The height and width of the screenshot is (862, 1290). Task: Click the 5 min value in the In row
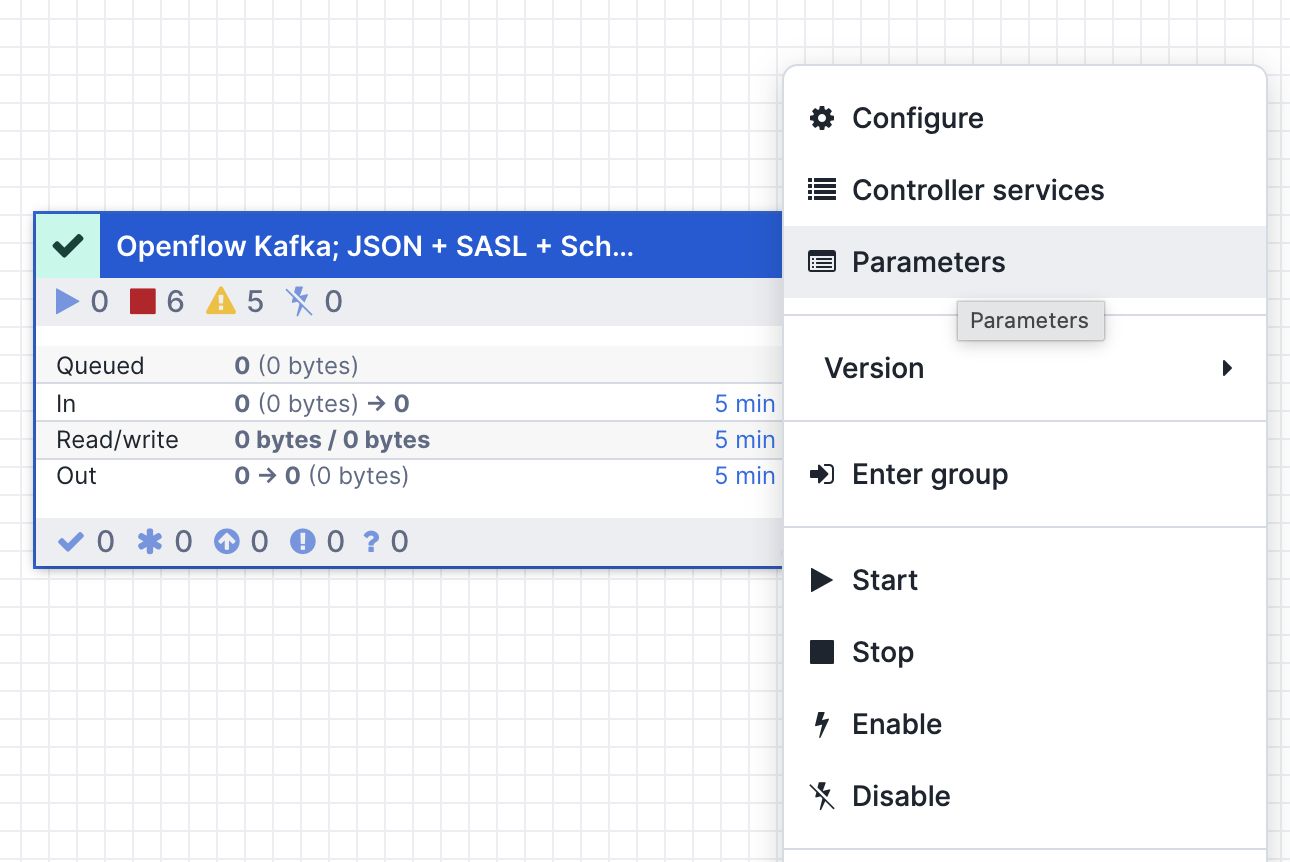(x=745, y=404)
